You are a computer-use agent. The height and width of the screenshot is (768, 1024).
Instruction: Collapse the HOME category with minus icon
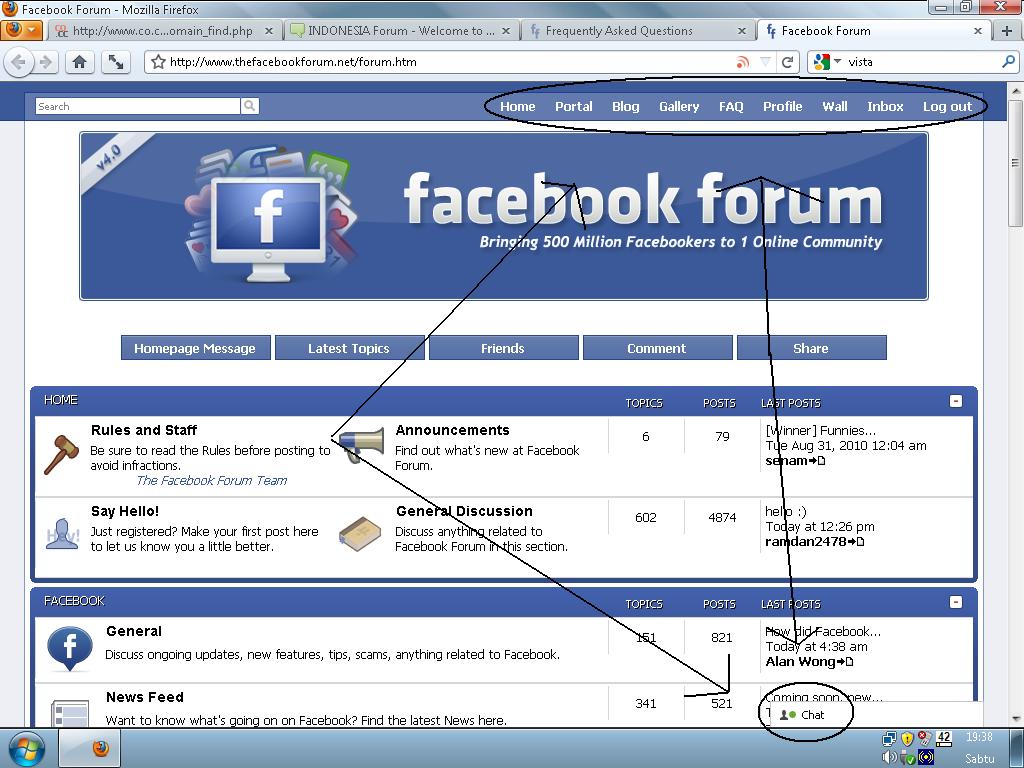pos(955,401)
